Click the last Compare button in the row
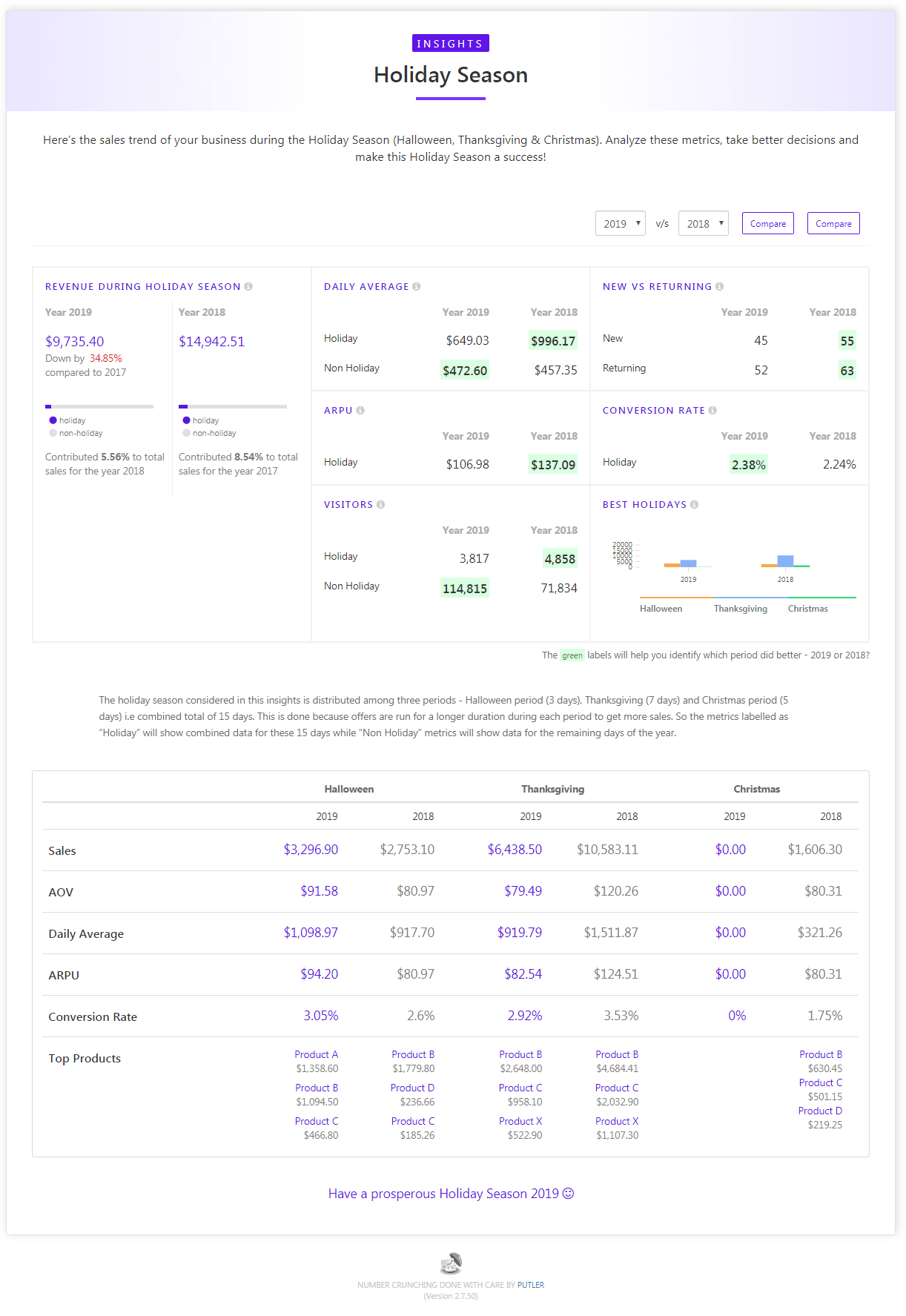This screenshot has width=906, height=1316. pyautogui.click(x=833, y=223)
